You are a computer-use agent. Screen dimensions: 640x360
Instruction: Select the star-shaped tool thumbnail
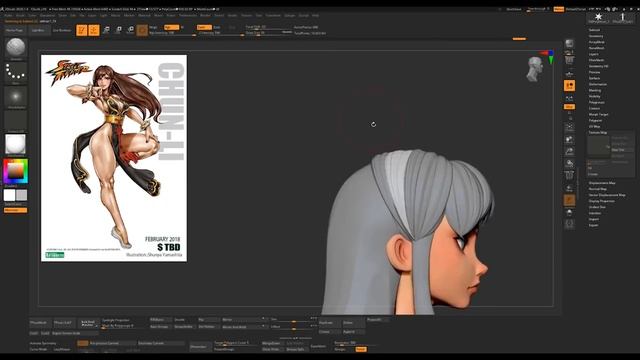[599, 18]
